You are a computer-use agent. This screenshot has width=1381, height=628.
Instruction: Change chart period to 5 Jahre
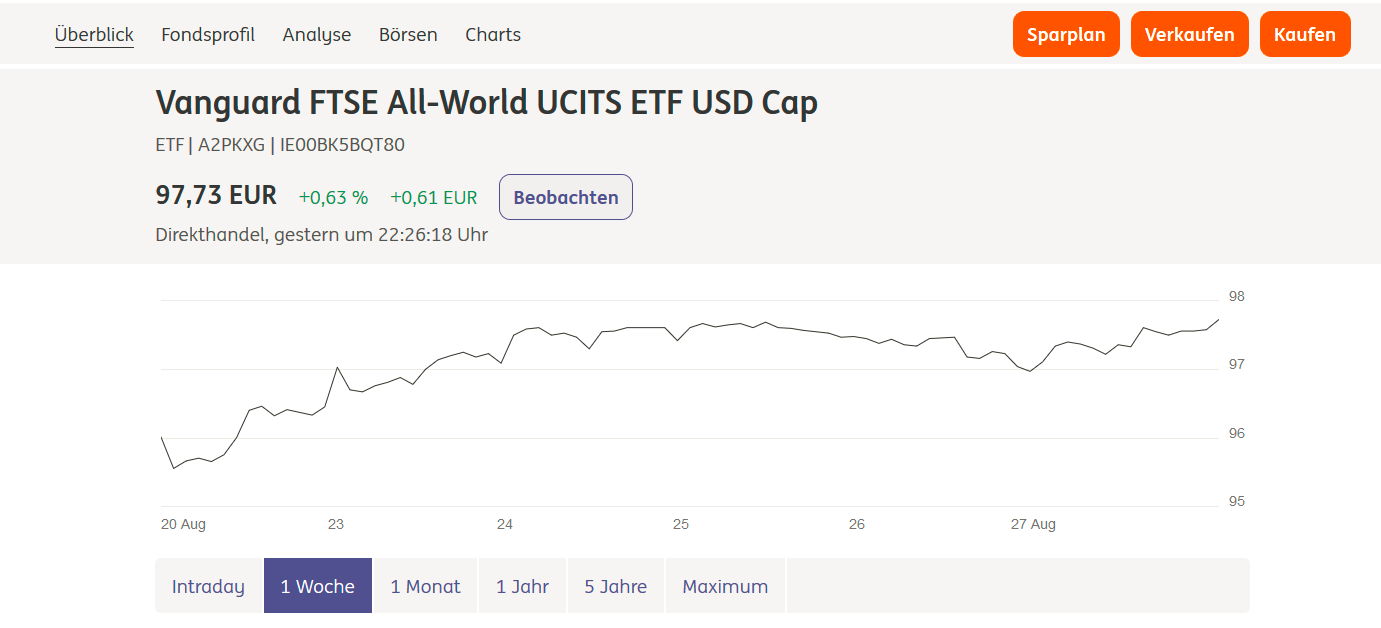(x=616, y=586)
